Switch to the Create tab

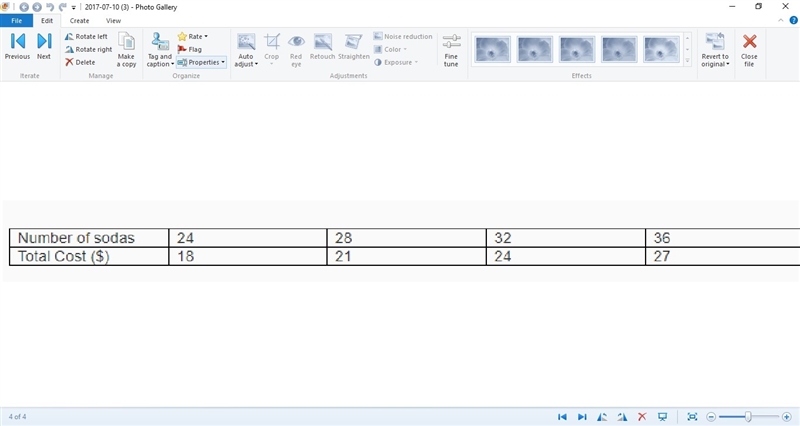coord(79,21)
